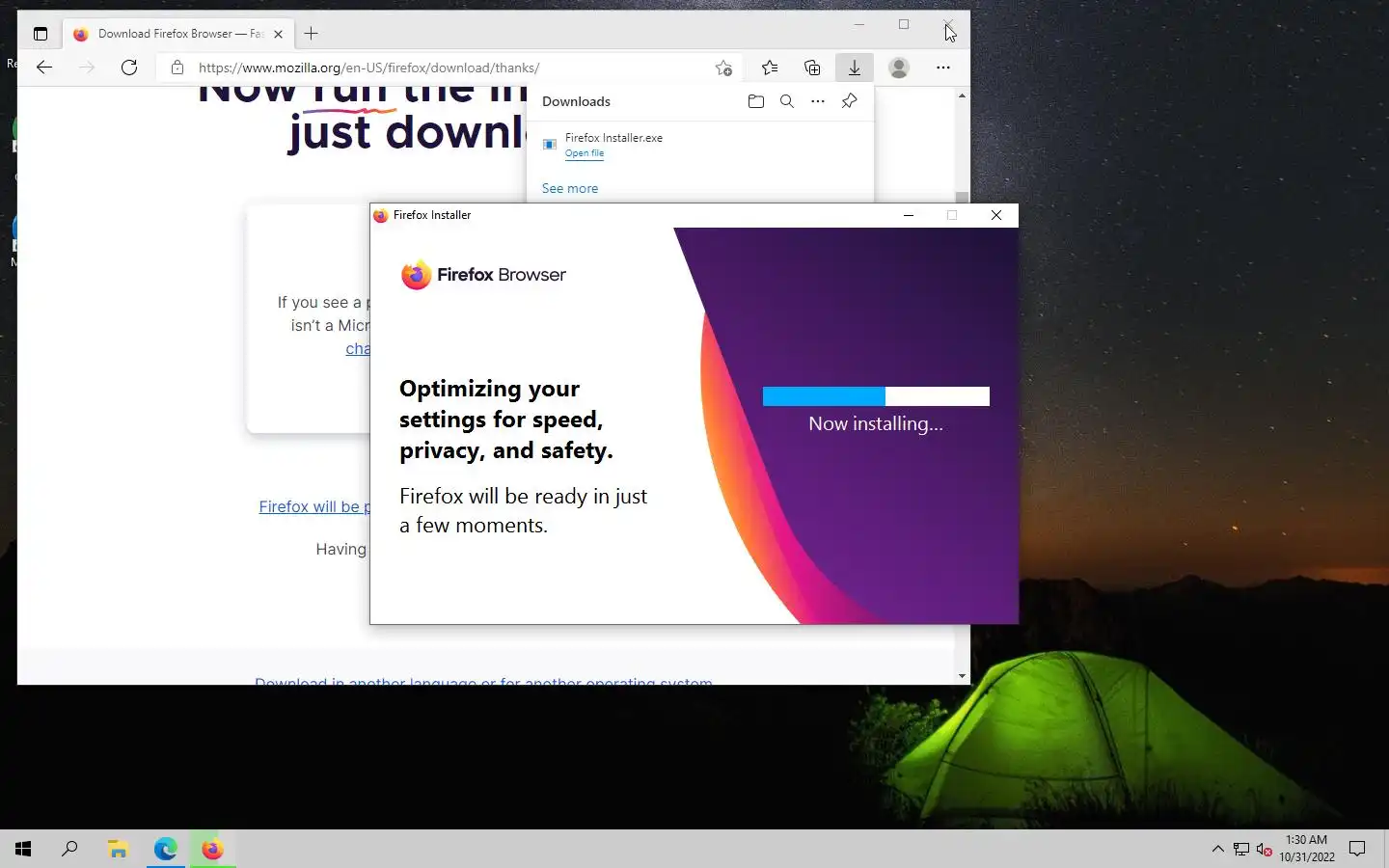Open taskbar search magnifier

coord(69,849)
